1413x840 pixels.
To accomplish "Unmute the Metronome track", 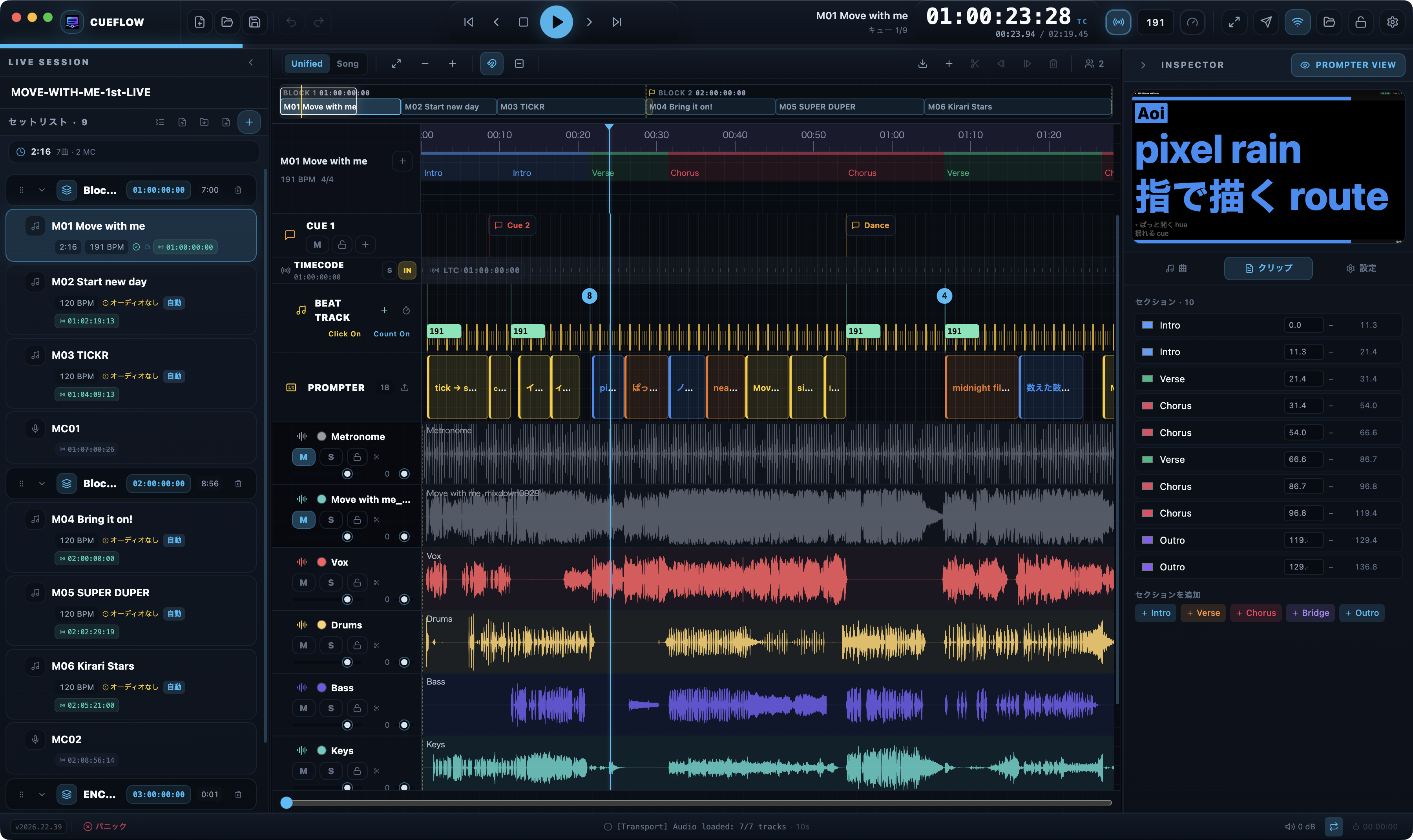I will [303, 457].
